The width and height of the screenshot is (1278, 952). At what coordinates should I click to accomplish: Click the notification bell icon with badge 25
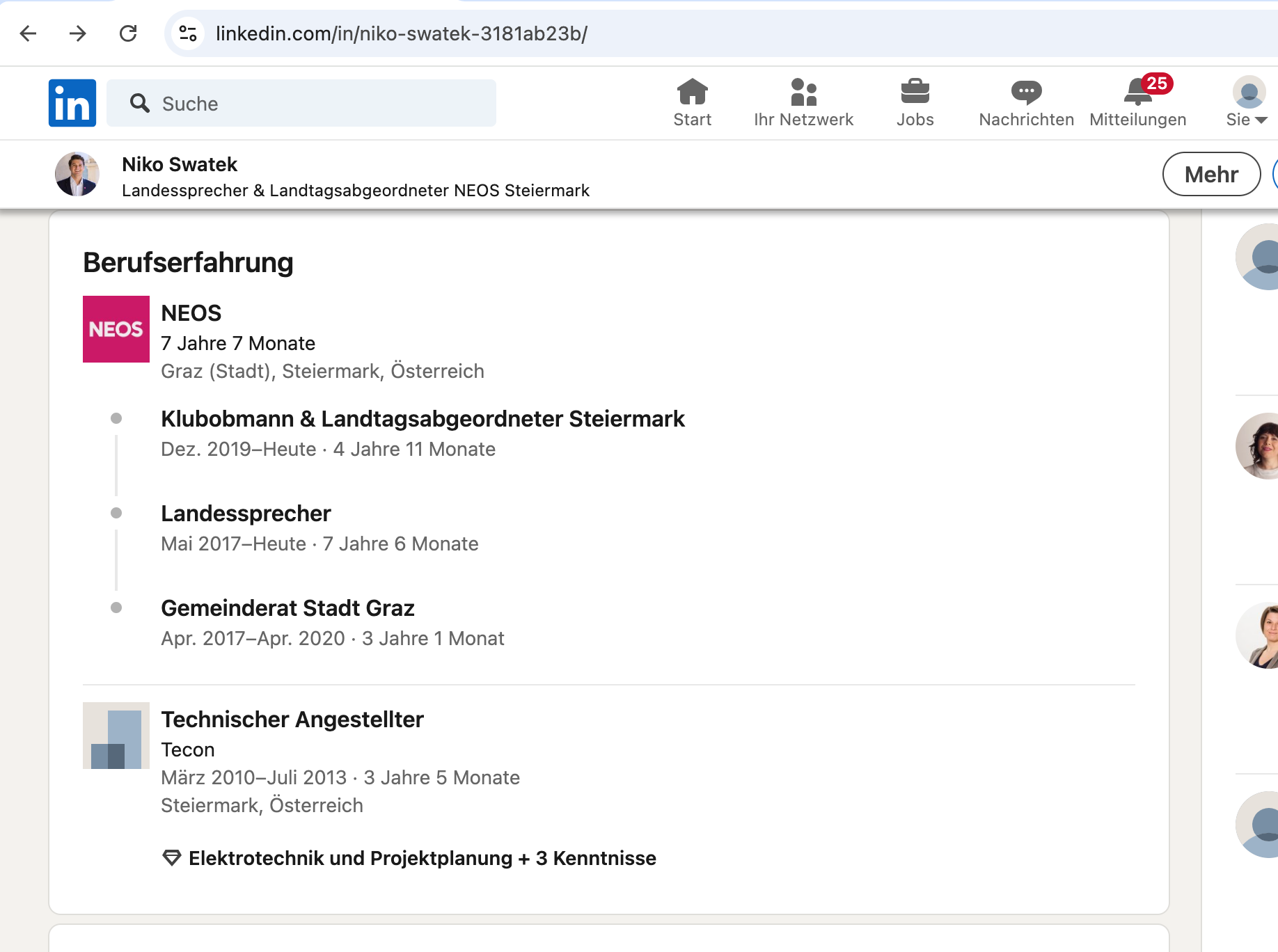(x=1139, y=91)
